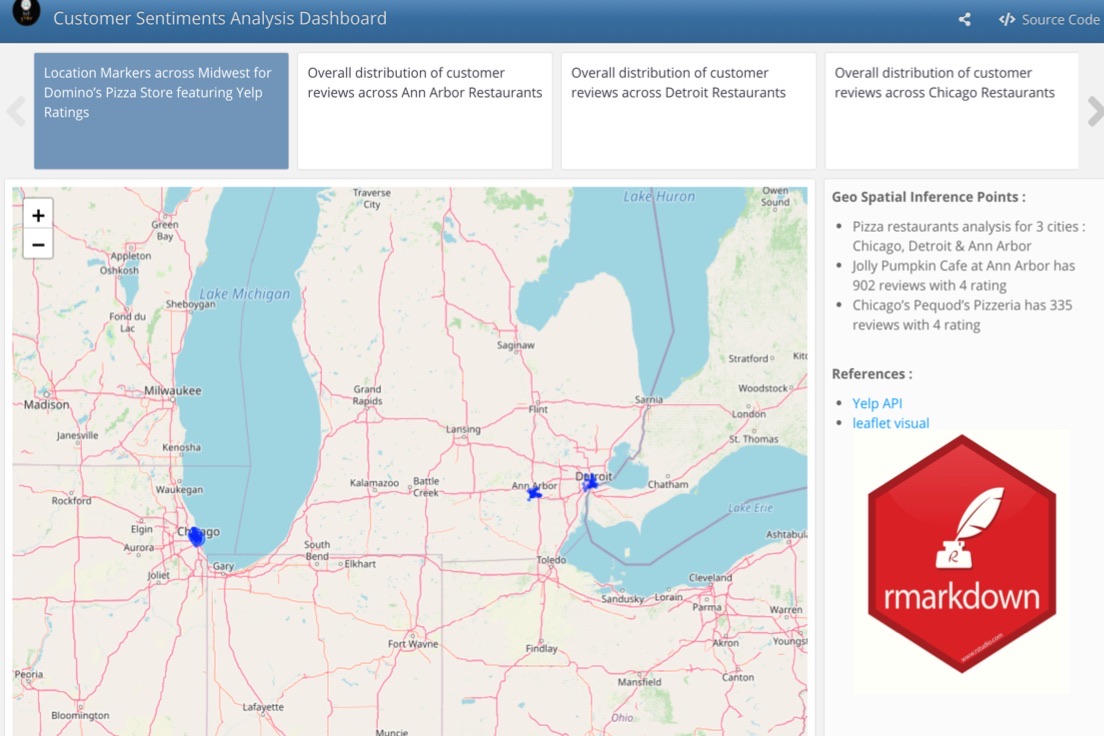
Task: Zoom out on the map
Action: pos(38,244)
